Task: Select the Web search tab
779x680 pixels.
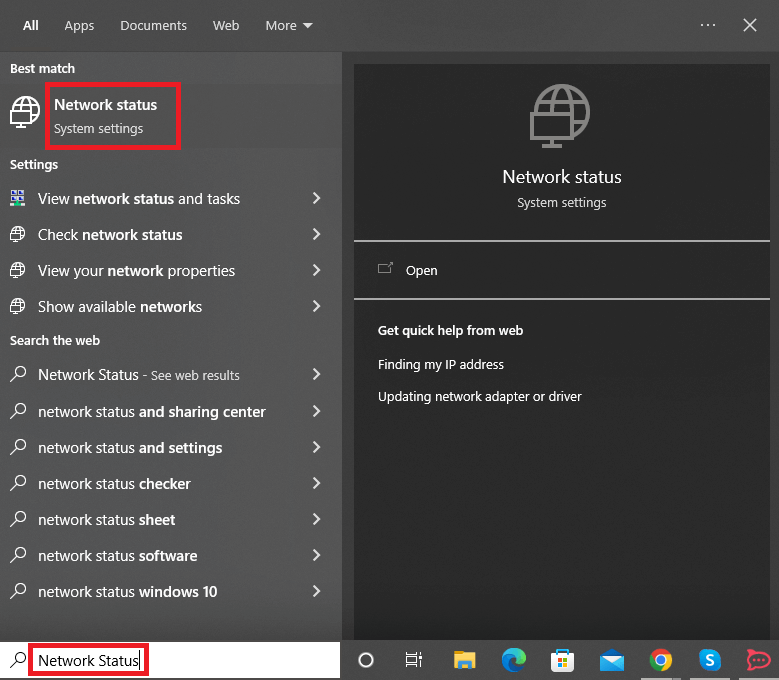Action: tap(226, 25)
